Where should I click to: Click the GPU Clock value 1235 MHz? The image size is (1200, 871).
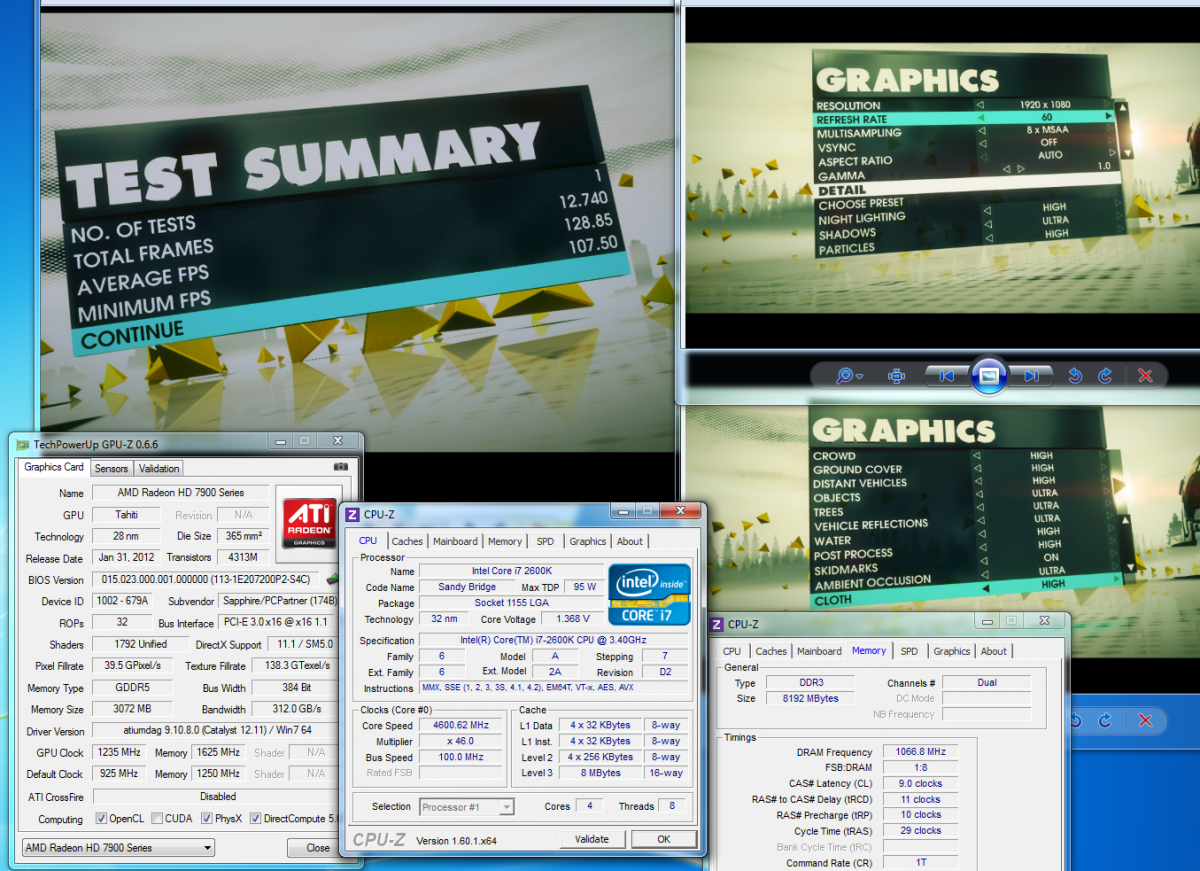(x=119, y=753)
